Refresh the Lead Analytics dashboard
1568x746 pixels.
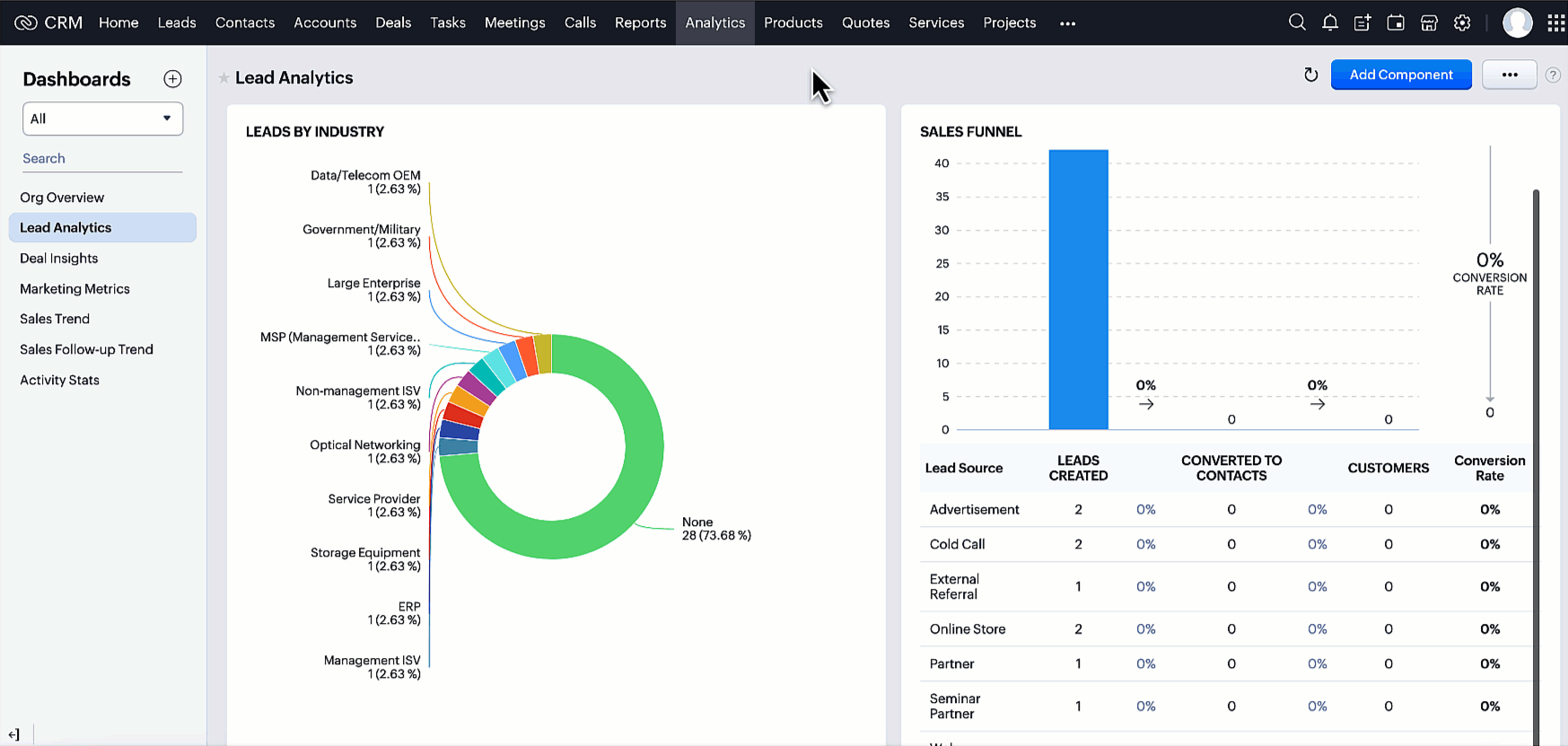[x=1310, y=75]
